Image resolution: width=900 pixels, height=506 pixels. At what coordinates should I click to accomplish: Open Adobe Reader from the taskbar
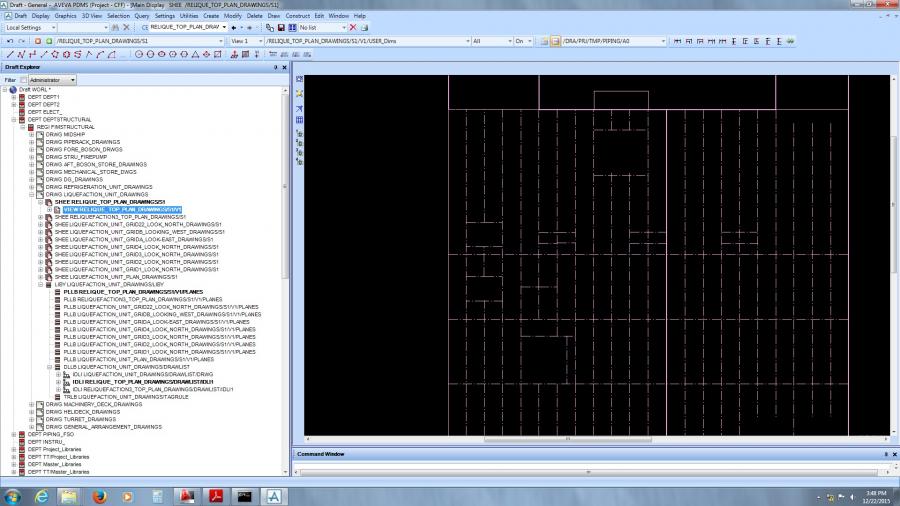tap(216, 496)
